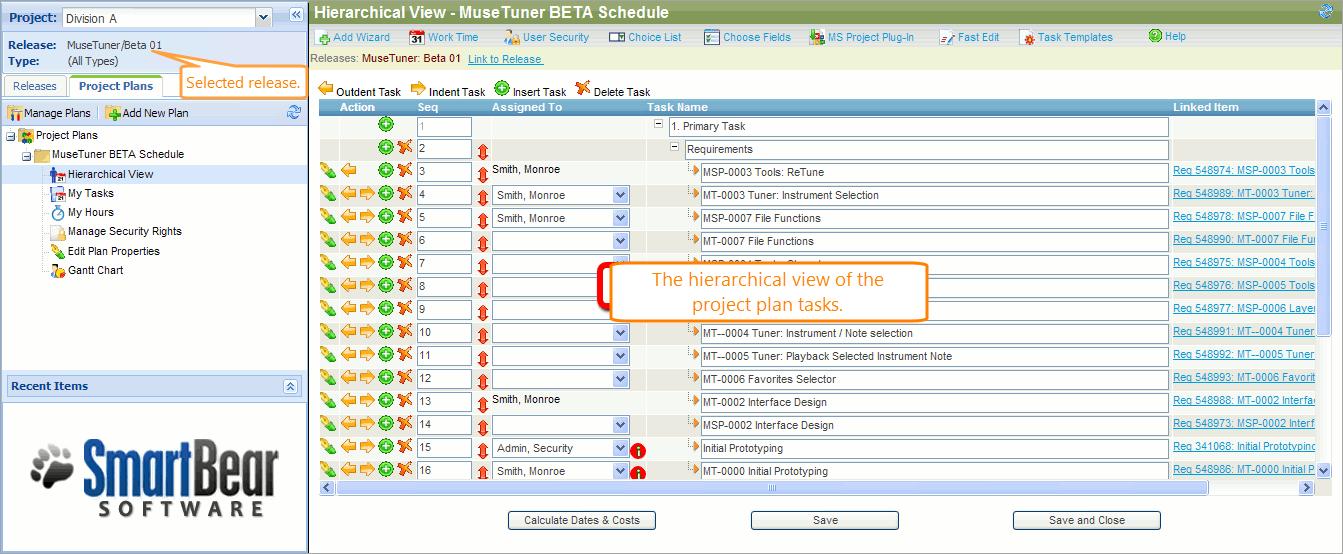Open Assigned To dropdown for task 4
Screen dimensions: 1343x554
[x=620, y=195]
